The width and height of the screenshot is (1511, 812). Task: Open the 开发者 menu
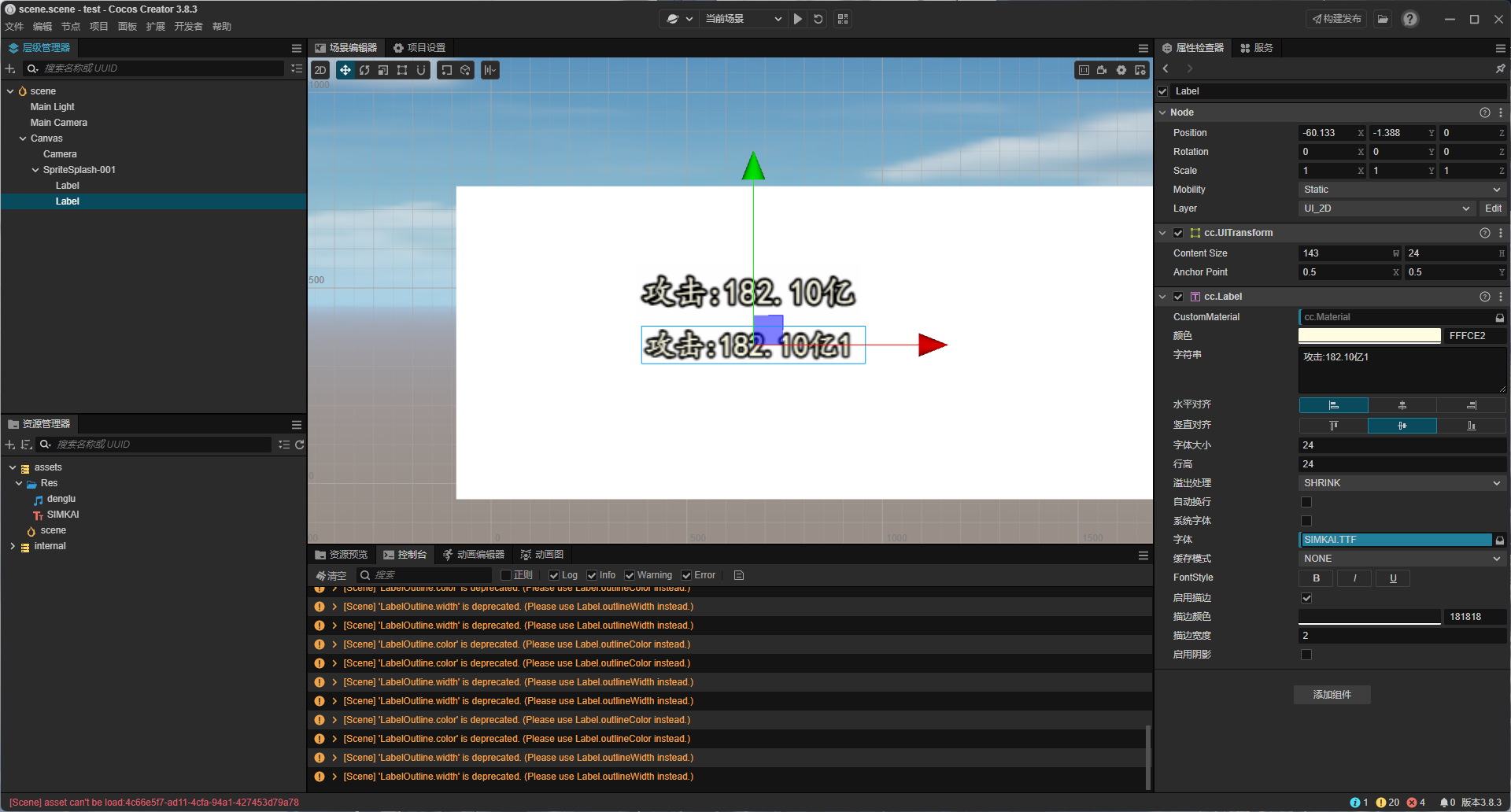pos(188,27)
